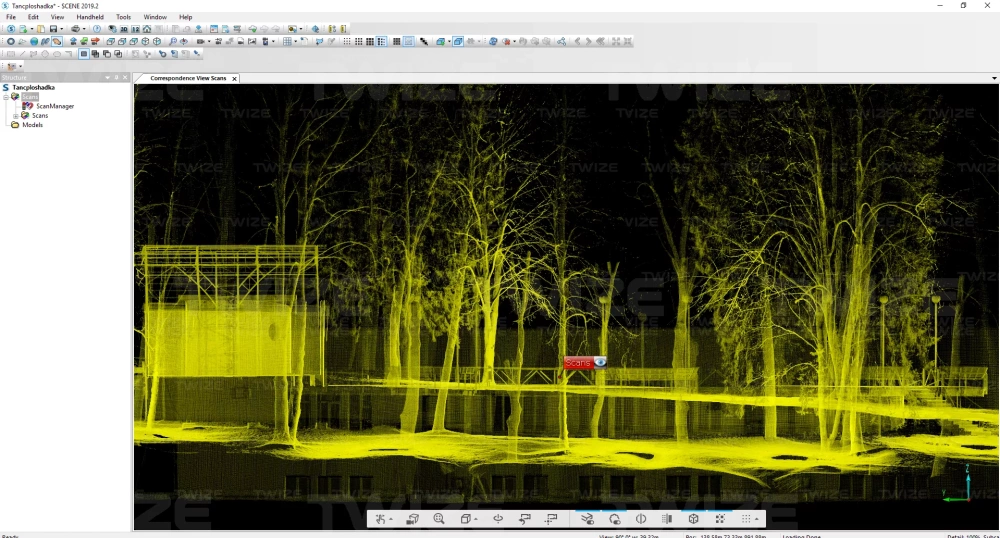Close the Correspondence View Scans tab
The height and width of the screenshot is (538, 1000).
click(233, 78)
